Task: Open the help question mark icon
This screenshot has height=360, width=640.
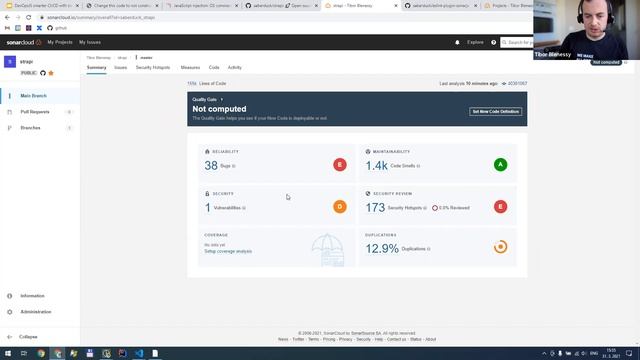Action: click(493, 42)
